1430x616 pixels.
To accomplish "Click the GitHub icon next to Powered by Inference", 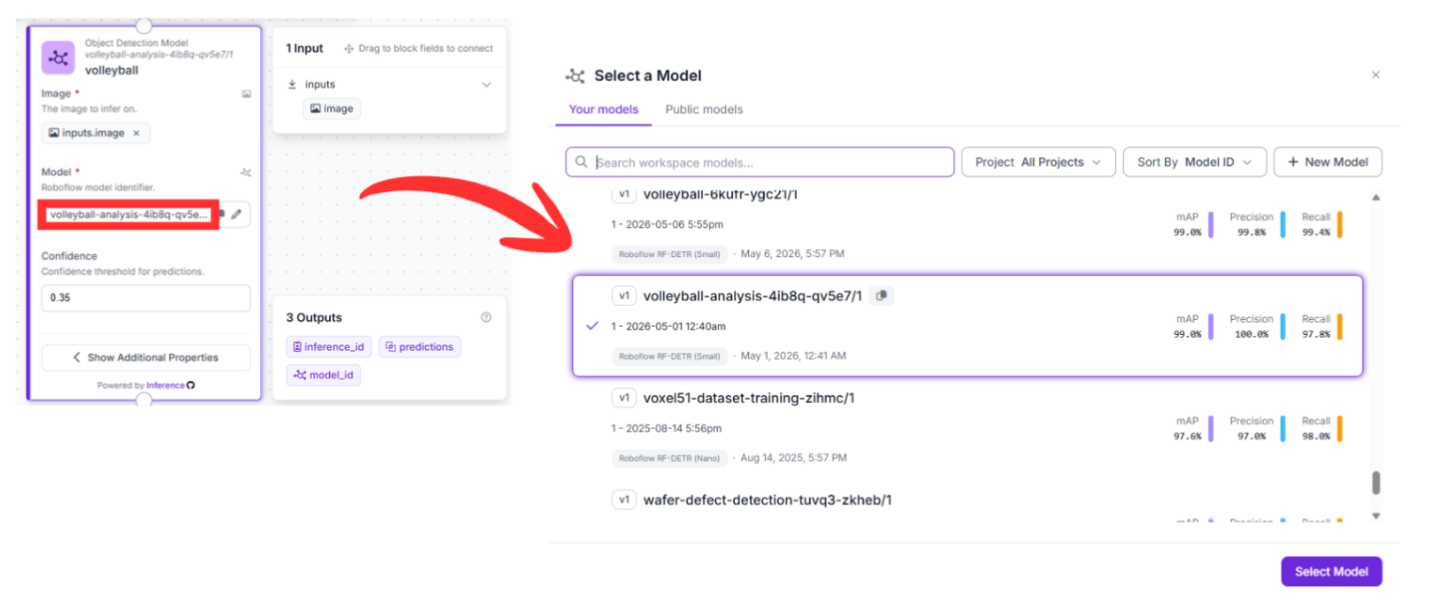I will point(191,385).
